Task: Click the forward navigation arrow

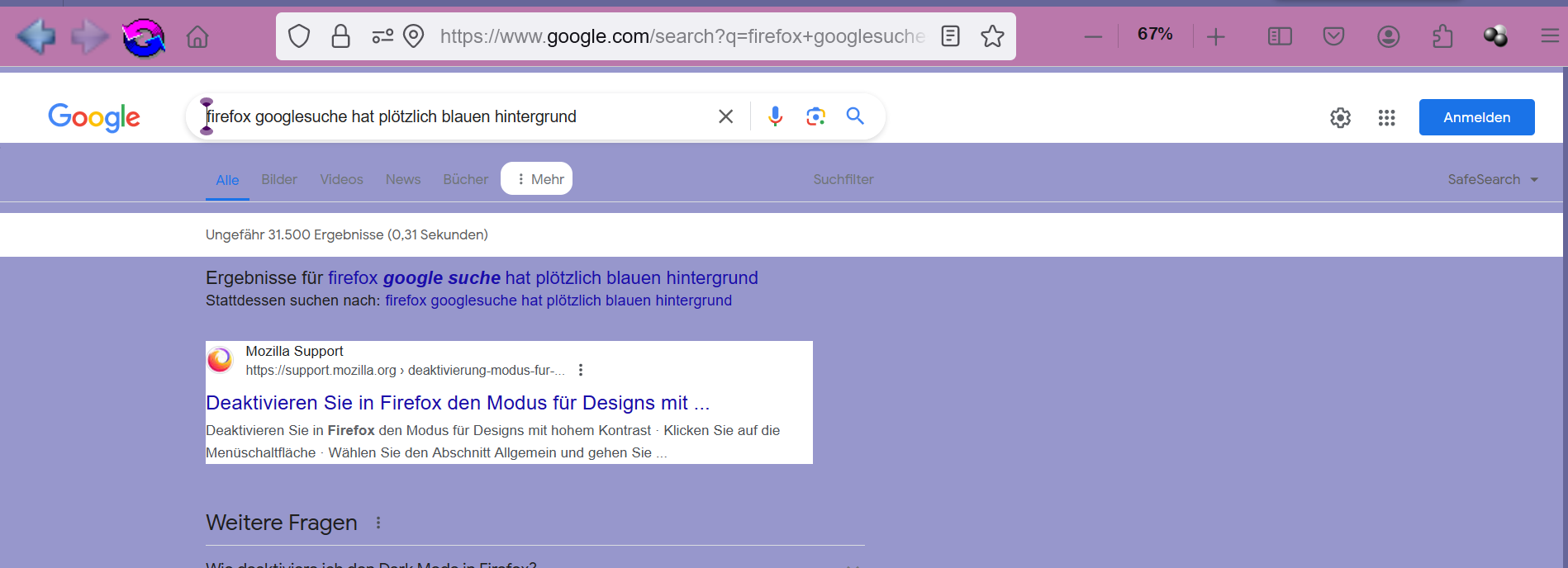Action: (x=89, y=37)
